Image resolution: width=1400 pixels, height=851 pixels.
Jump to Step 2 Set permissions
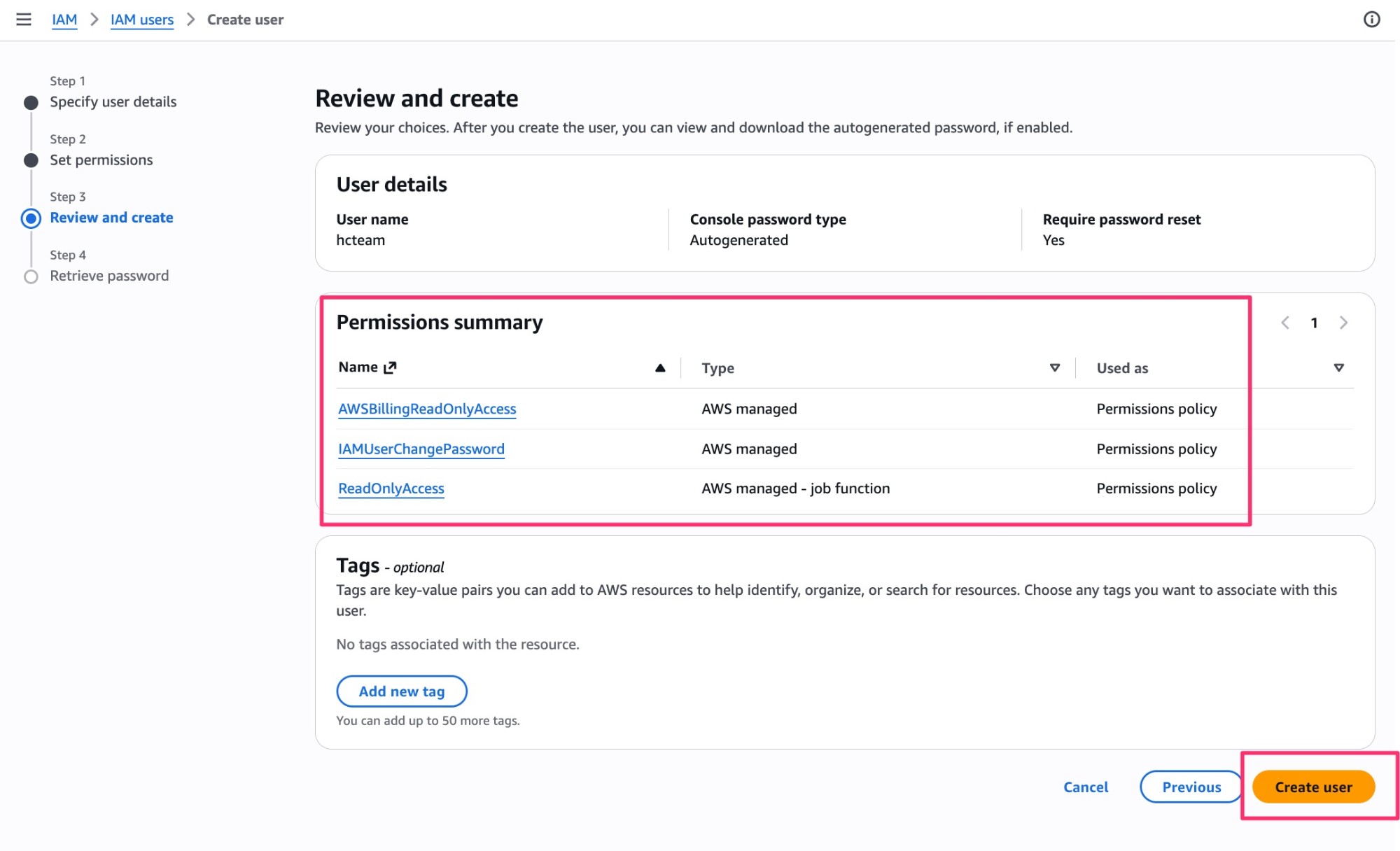click(x=101, y=160)
